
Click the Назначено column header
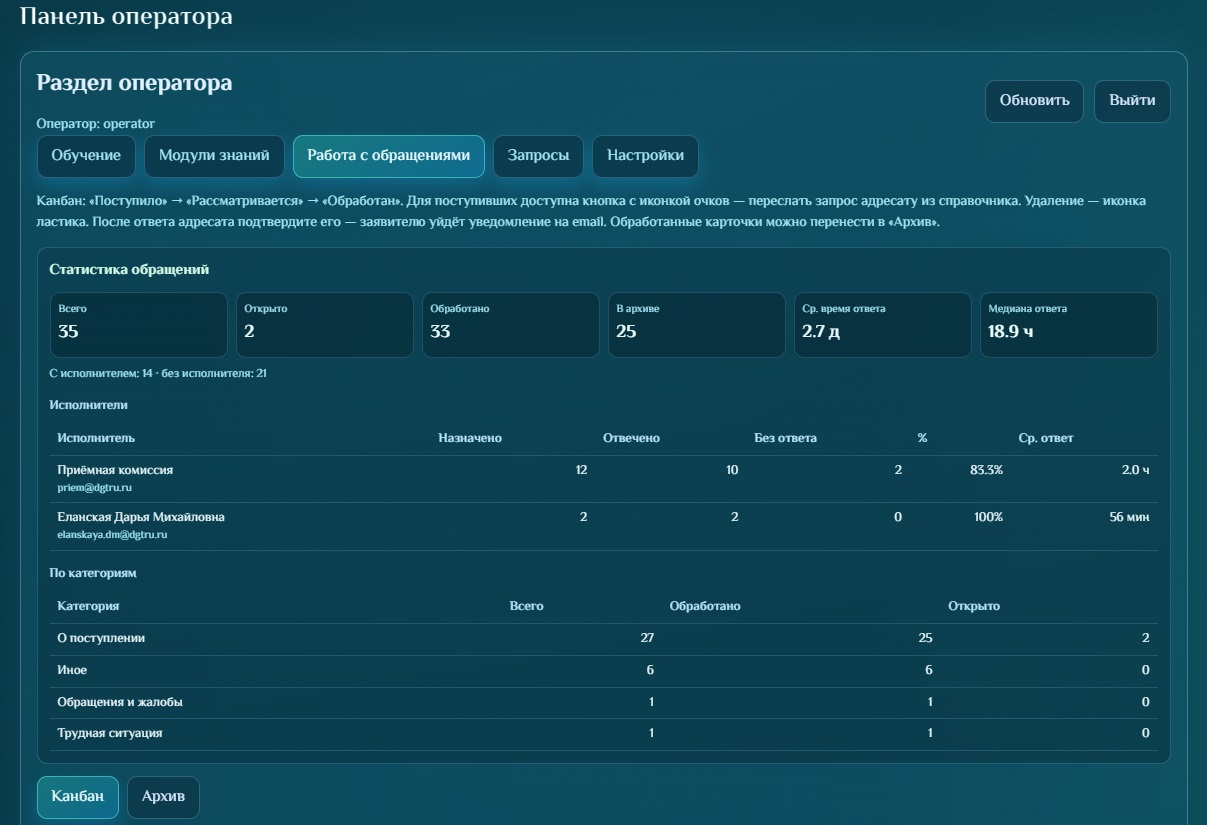(x=470, y=438)
